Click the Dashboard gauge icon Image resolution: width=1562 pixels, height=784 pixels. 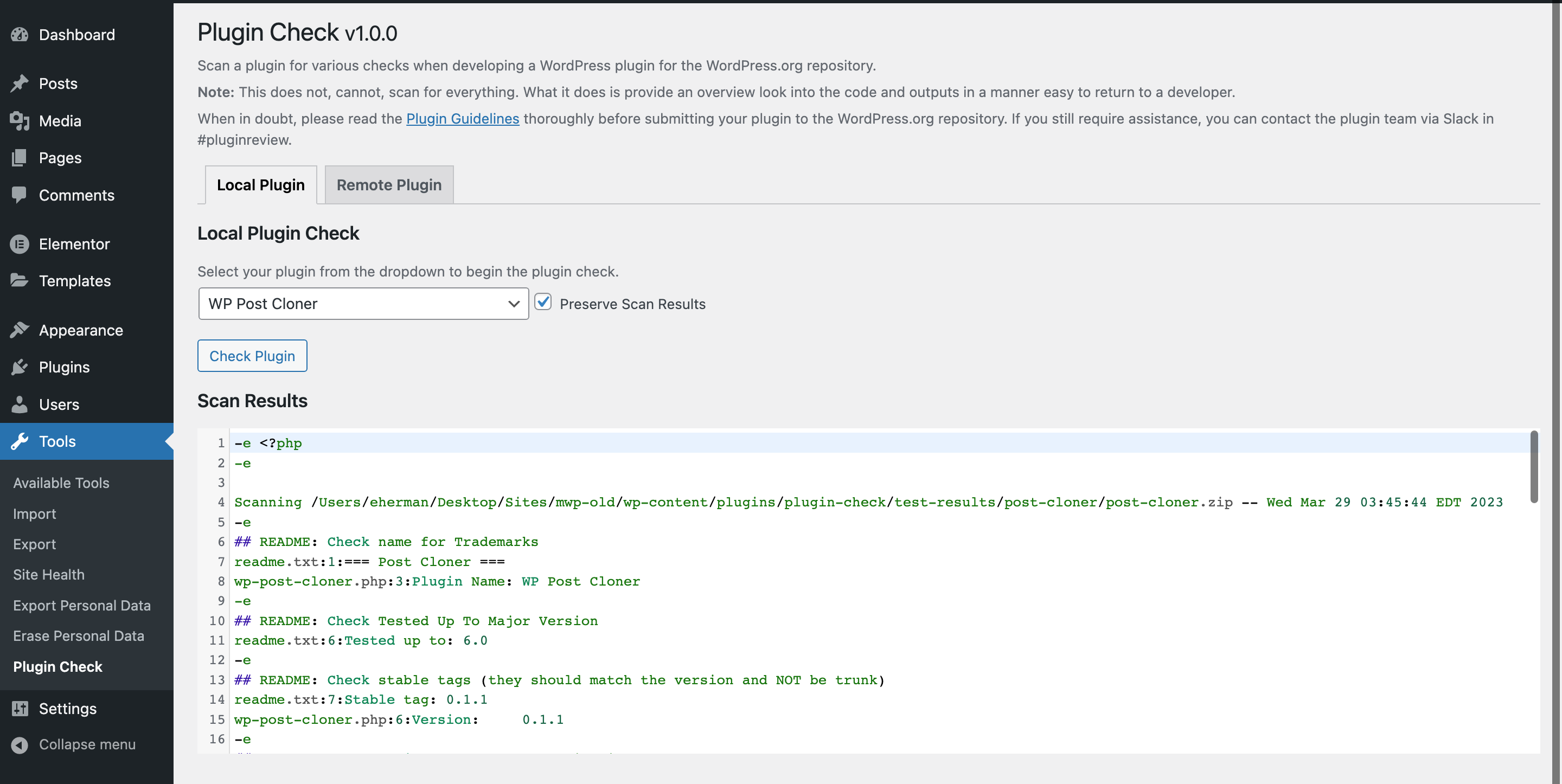[20, 35]
